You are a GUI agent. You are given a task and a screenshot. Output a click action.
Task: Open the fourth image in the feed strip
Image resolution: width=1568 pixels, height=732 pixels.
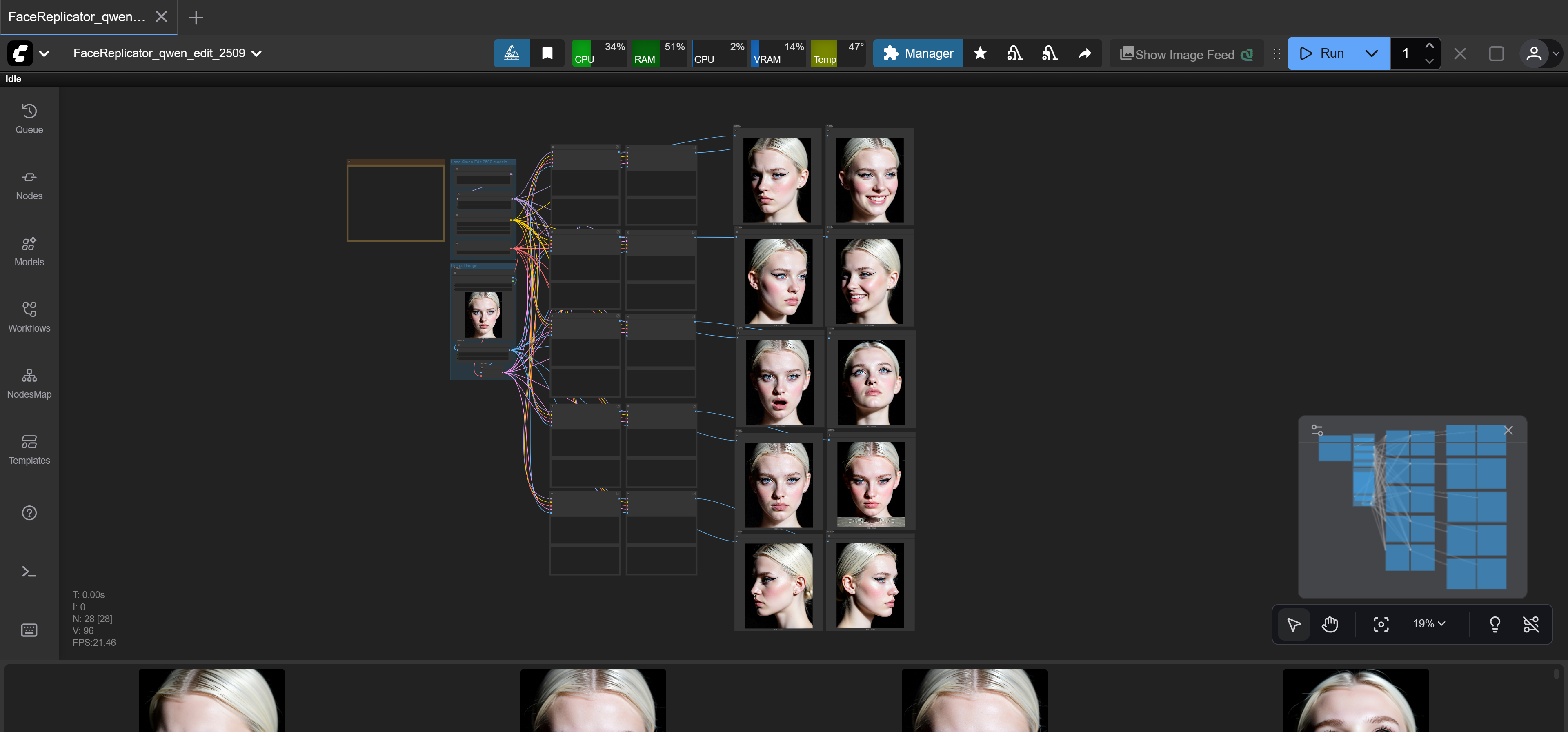point(1356,700)
